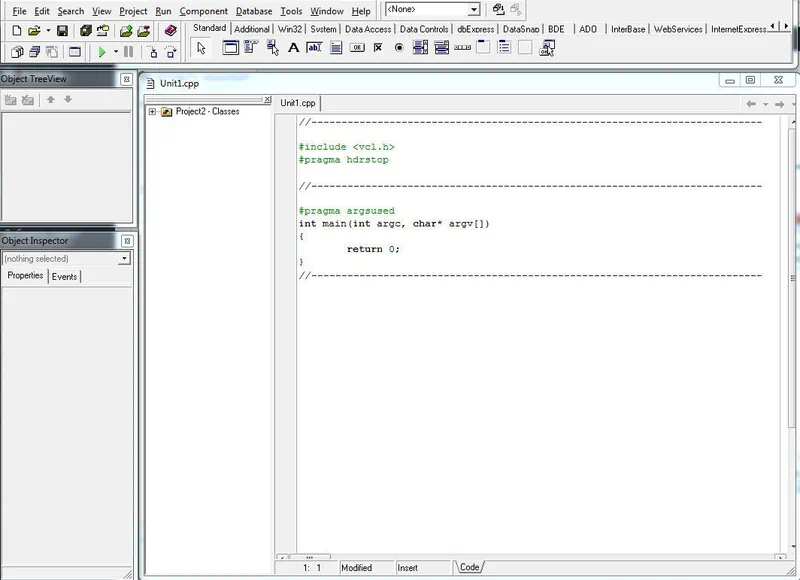Click the Step Over debug icon
This screenshot has height=580, width=800.
tap(171, 52)
